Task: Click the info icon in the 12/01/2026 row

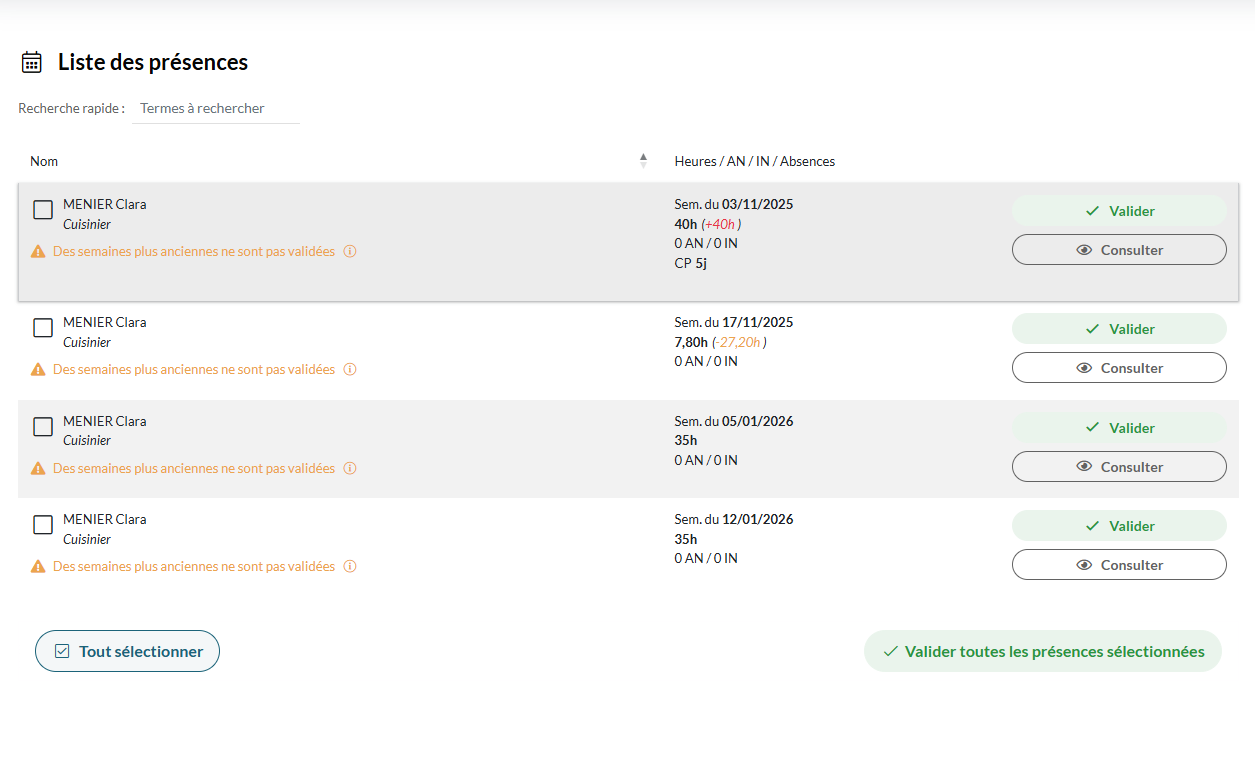Action: click(x=350, y=567)
